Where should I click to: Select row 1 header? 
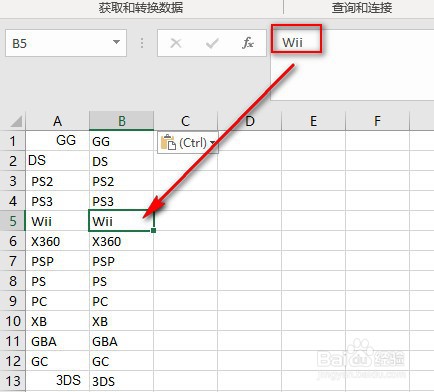(13, 141)
